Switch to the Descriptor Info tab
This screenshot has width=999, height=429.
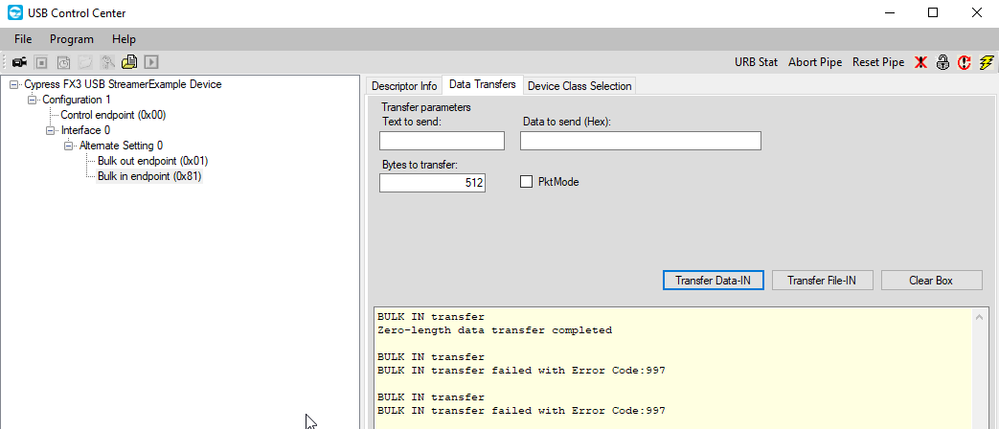click(404, 86)
